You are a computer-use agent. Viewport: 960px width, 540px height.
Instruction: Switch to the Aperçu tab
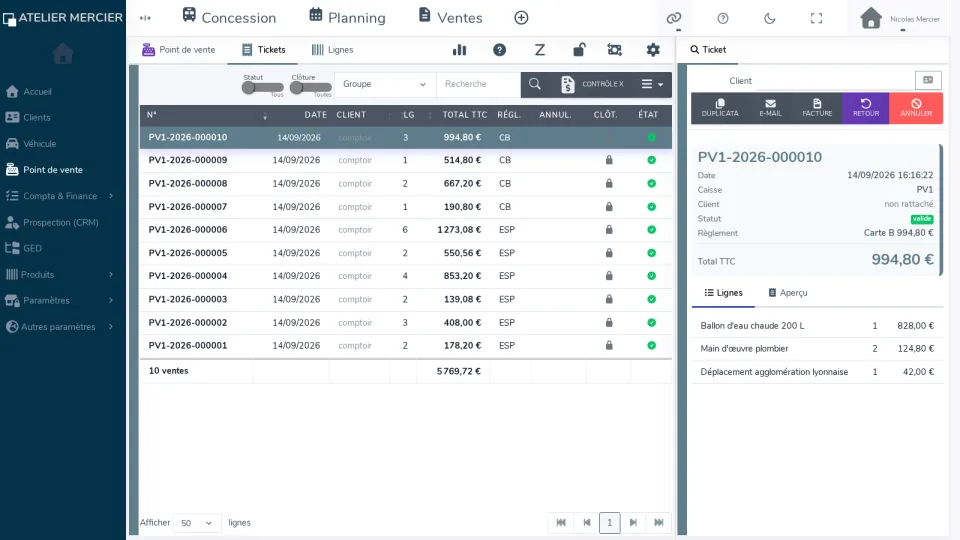click(788, 293)
